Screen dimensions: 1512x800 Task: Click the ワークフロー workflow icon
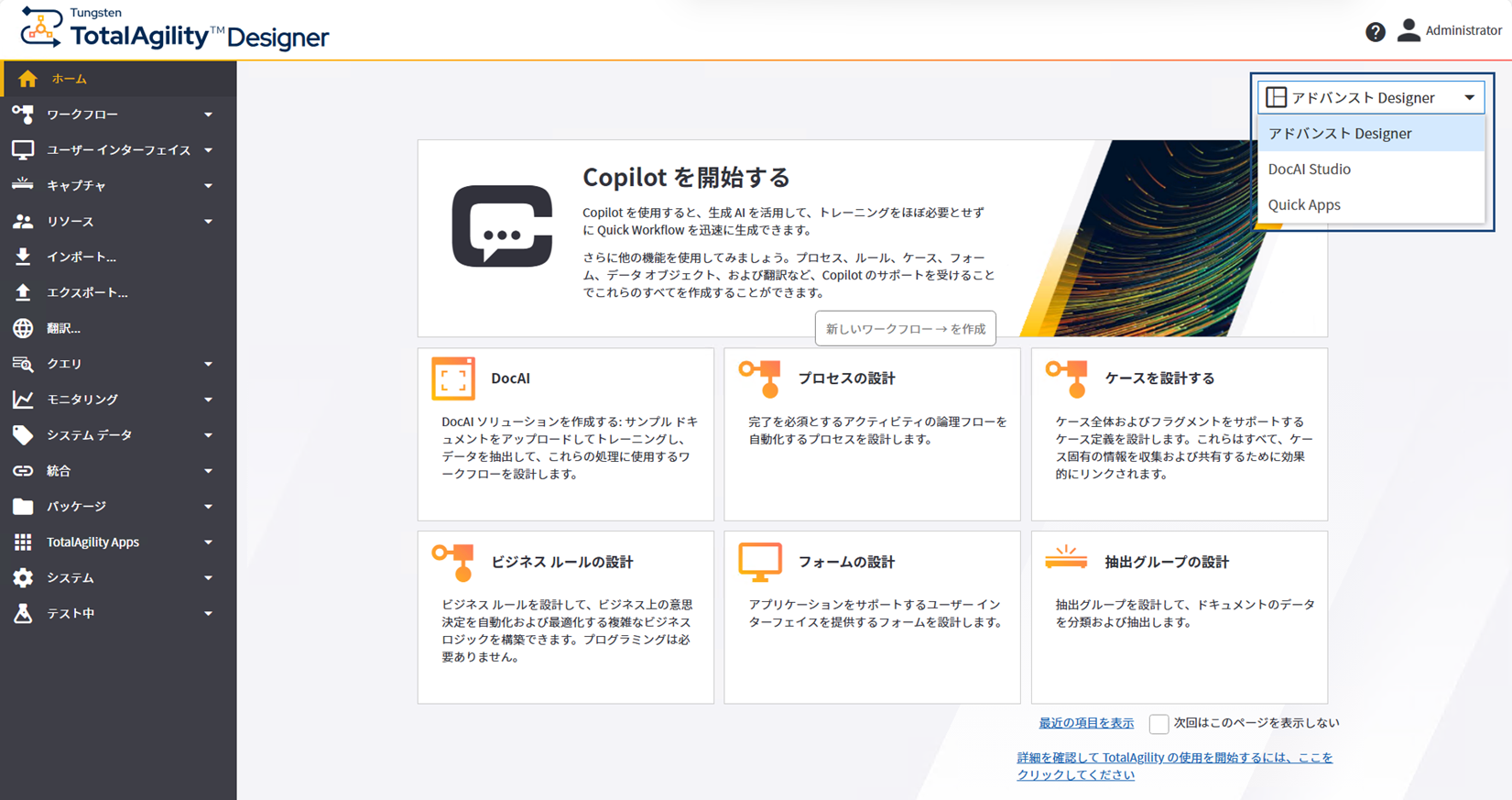(23, 115)
